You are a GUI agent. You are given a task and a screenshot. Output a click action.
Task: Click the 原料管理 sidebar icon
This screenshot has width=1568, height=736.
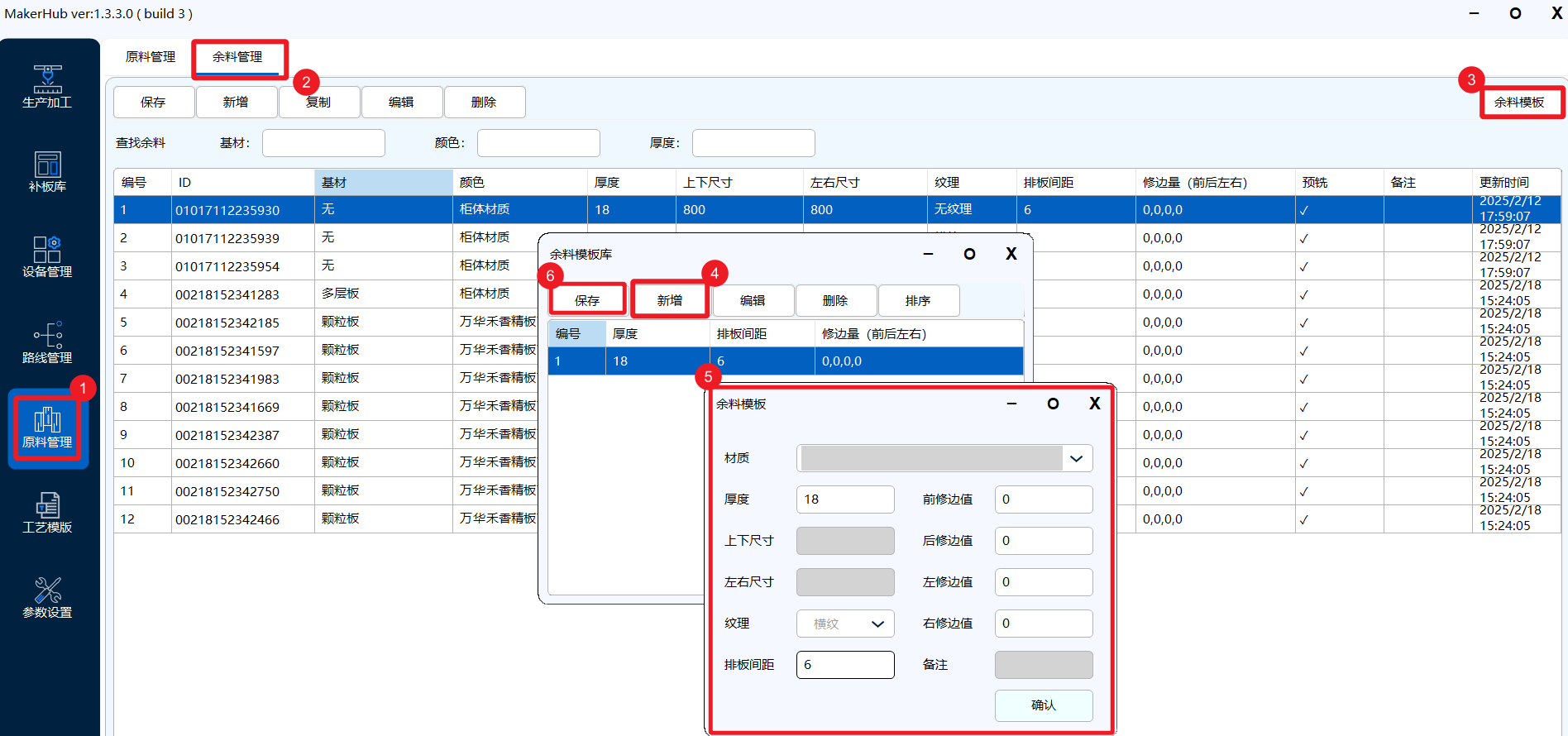point(47,428)
